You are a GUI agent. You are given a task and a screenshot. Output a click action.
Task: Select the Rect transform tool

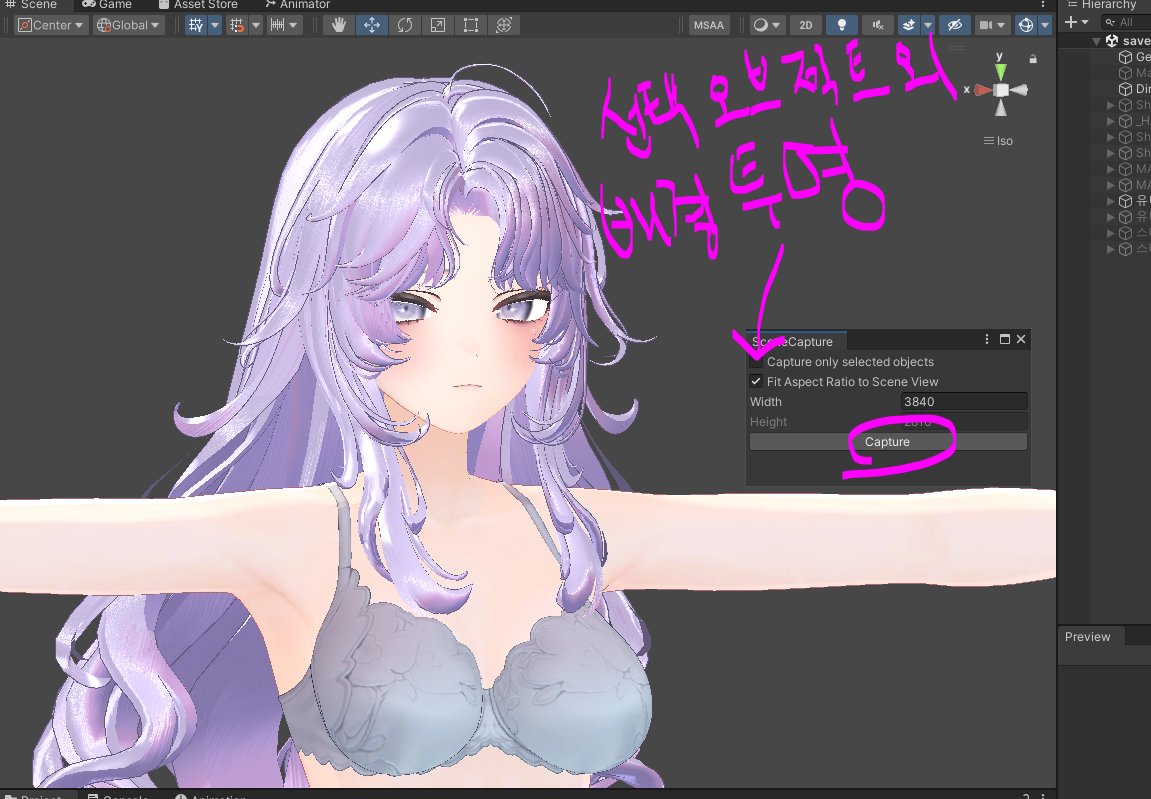point(470,24)
